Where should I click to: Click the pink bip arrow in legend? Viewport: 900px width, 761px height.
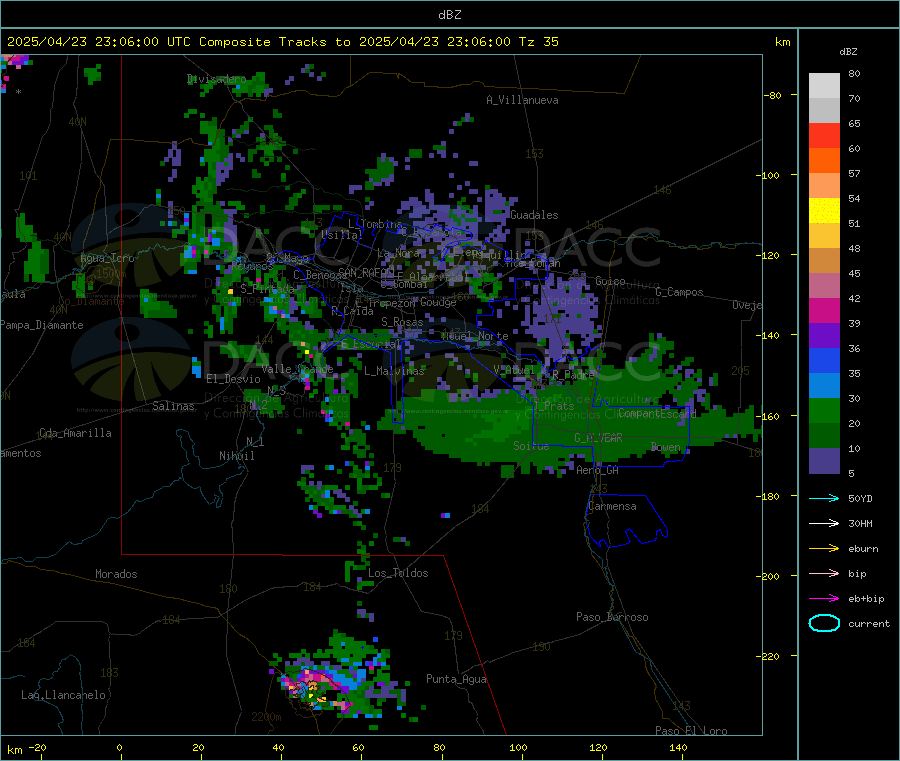[x=824, y=573]
